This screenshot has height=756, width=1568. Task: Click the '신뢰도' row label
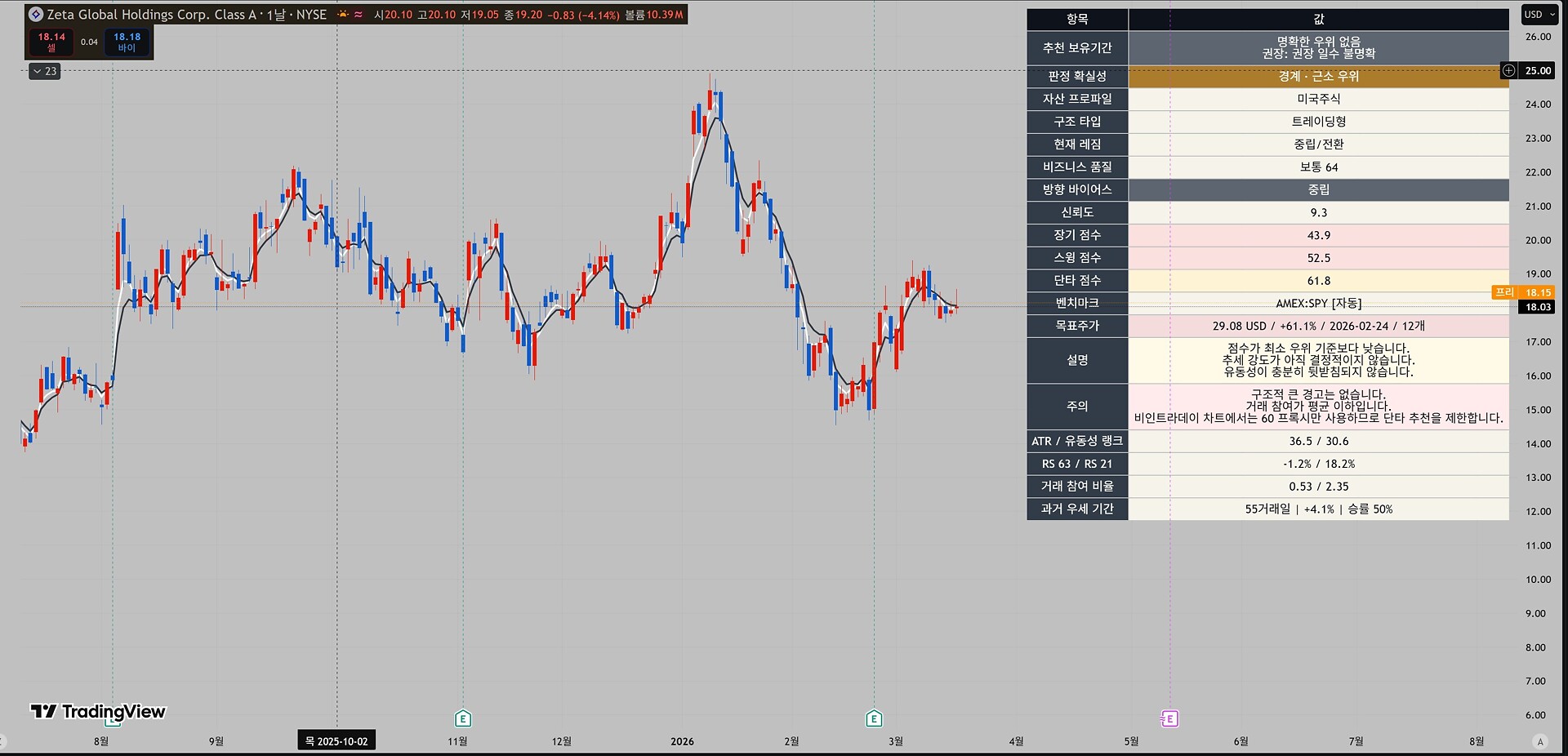(1077, 212)
